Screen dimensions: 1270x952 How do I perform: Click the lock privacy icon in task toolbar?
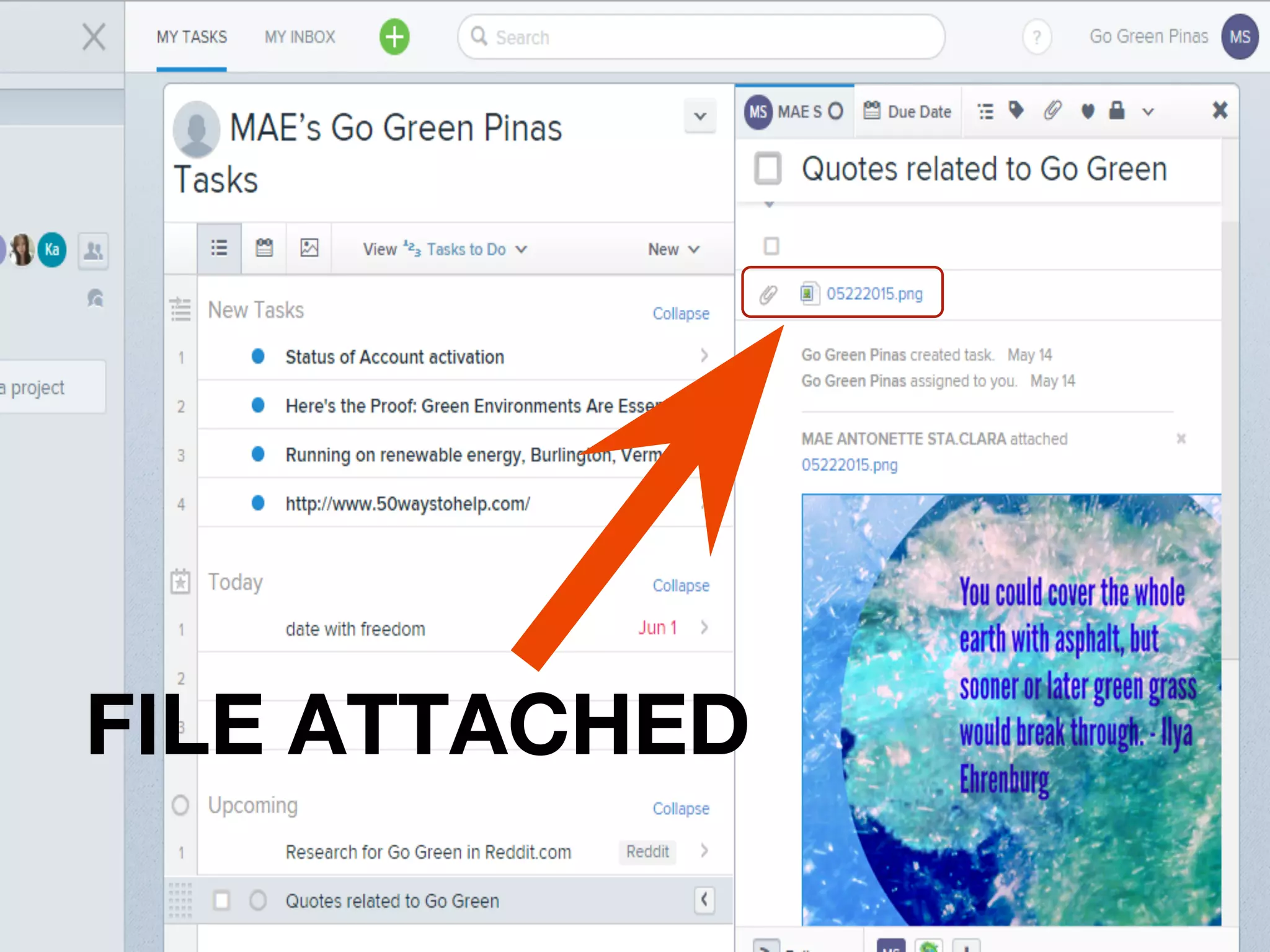[1117, 111]
